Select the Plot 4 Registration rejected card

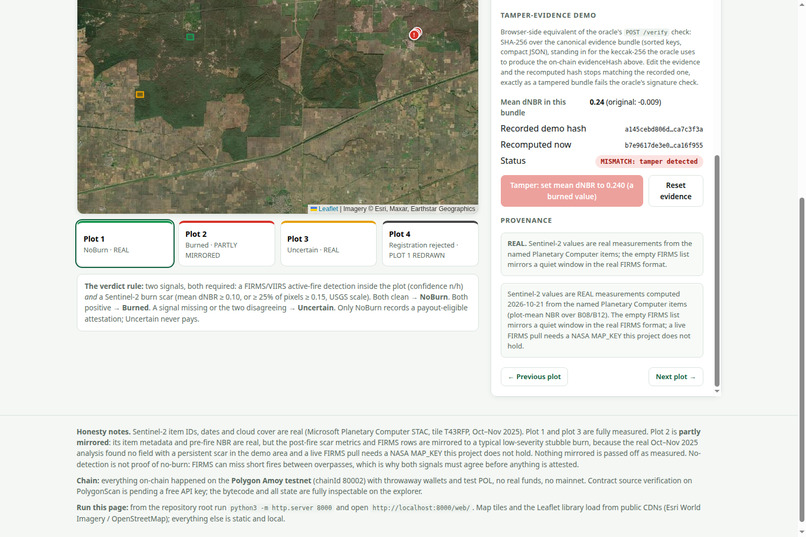tap(430, 244)
